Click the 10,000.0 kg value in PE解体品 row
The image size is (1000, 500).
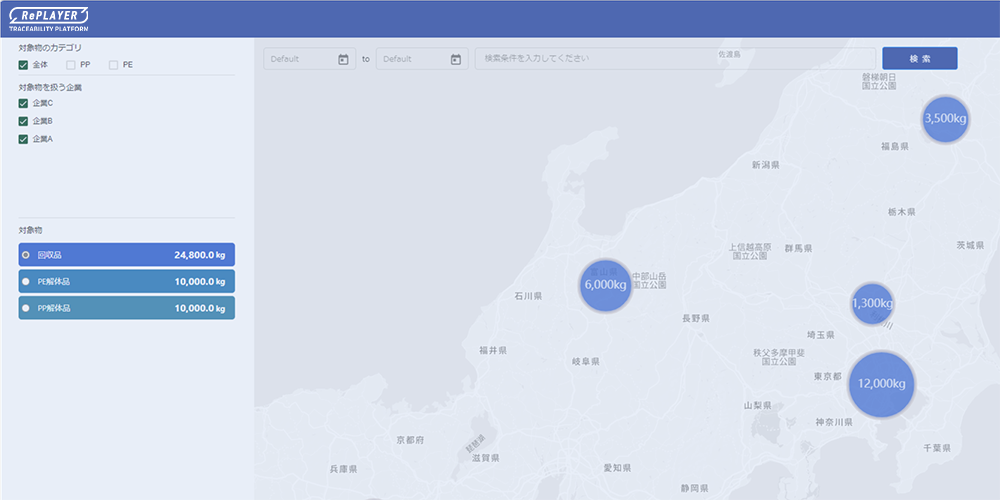[x=200, y=282]
